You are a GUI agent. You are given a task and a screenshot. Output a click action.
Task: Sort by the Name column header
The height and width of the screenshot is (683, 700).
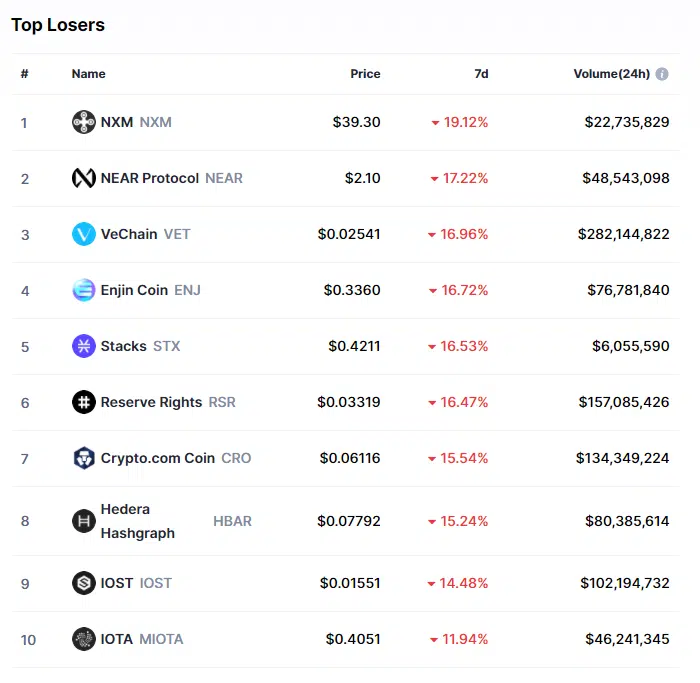click(x=88, y=74)
